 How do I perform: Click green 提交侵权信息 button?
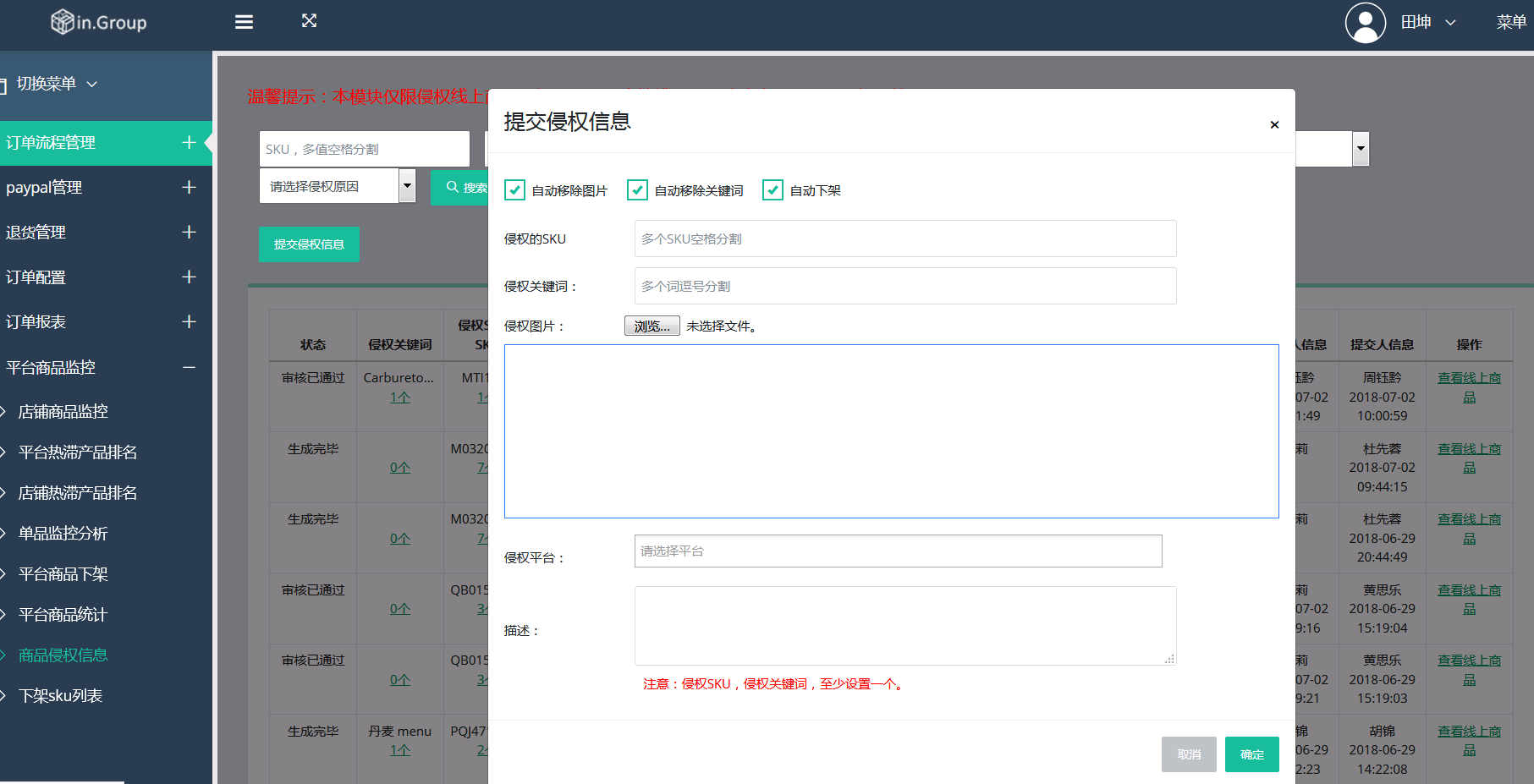pos(309,244)
